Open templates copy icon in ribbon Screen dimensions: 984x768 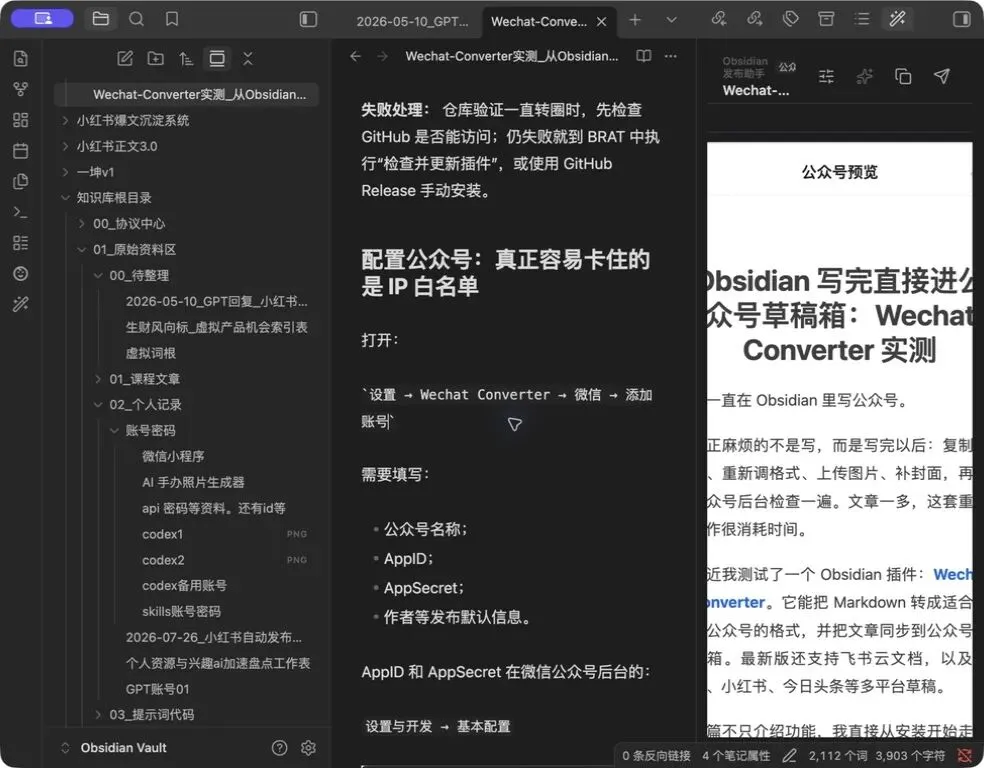[x=20, y=181]
